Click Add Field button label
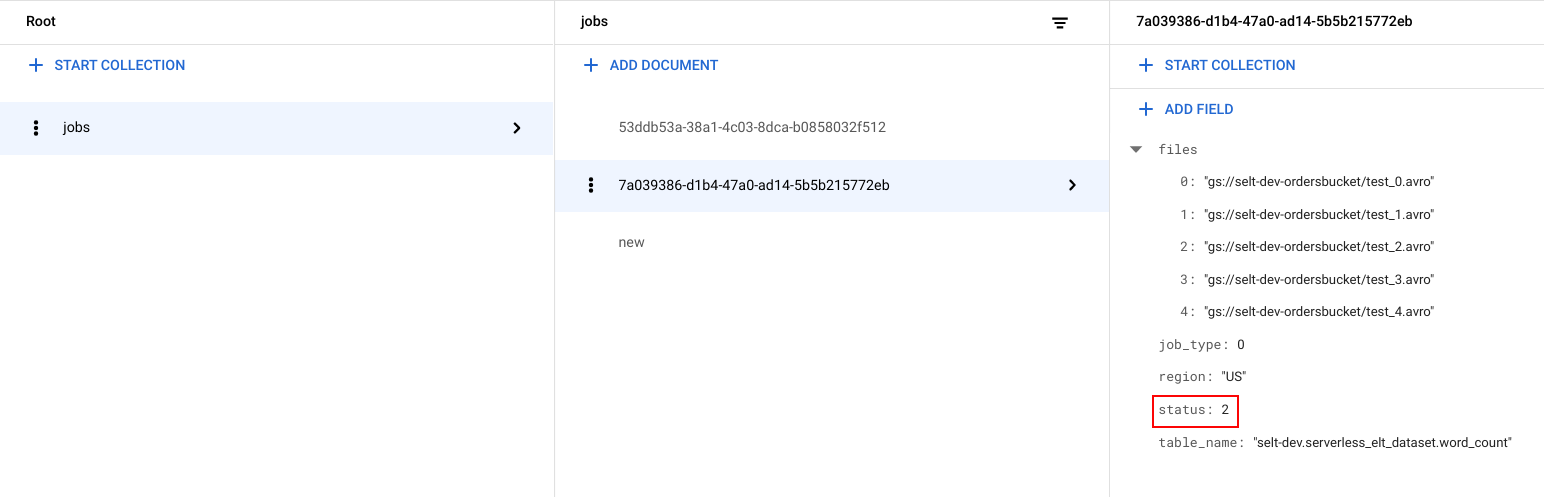This screenshot has height=497, width=1544. [x=1199, y=109]
